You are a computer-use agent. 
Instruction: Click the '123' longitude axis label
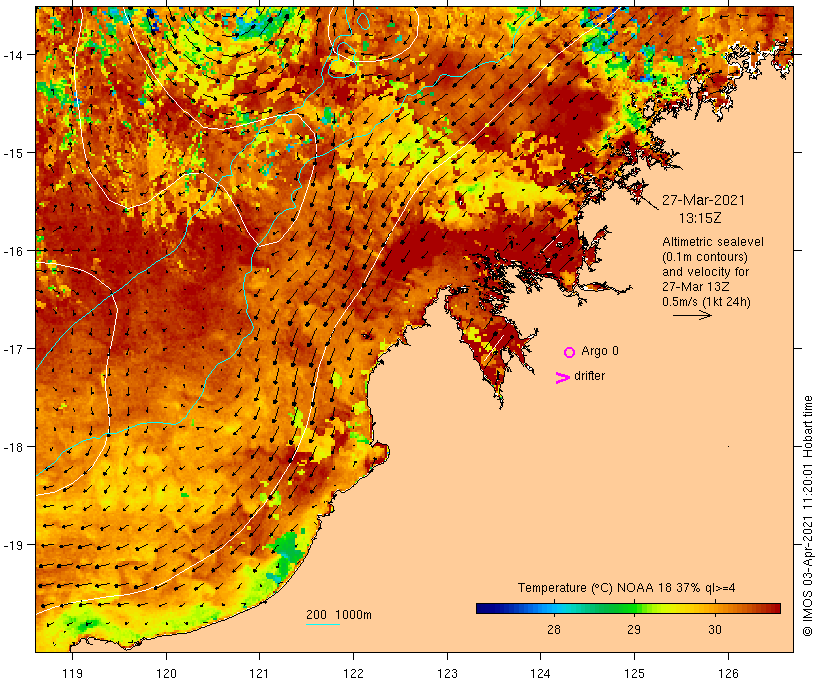pos(447,673)
